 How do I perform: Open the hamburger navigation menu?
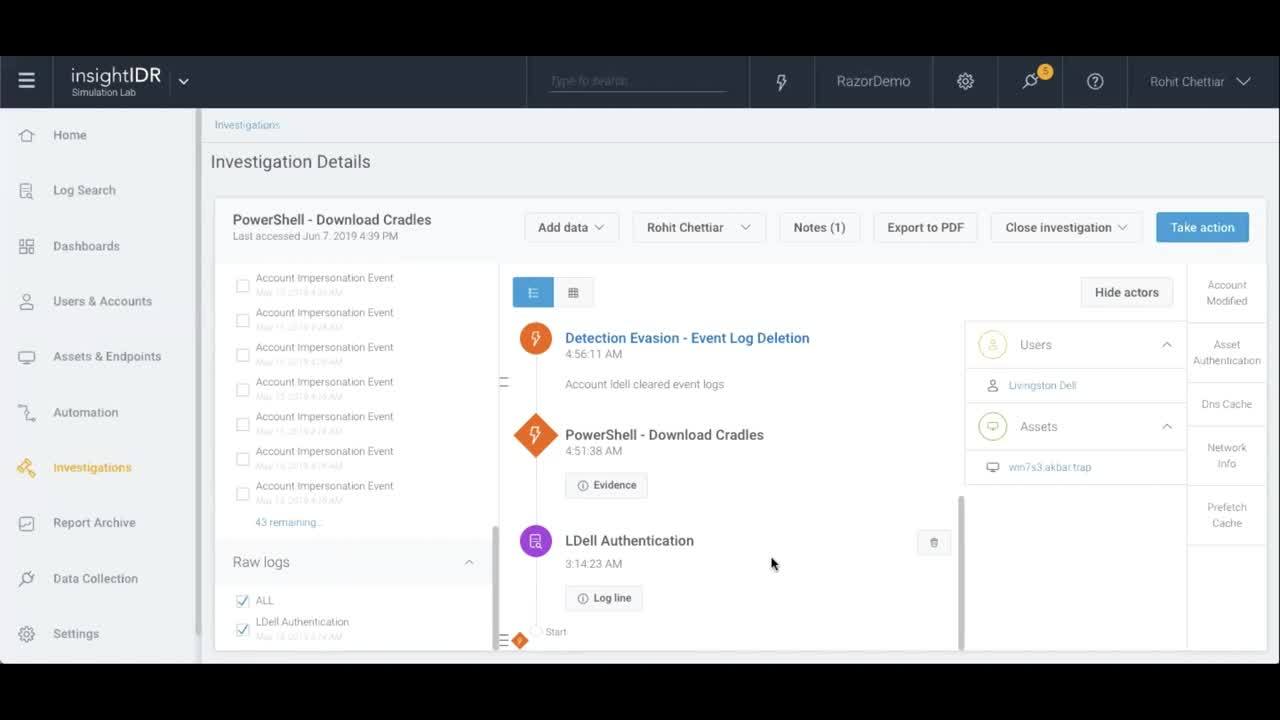pos(27,81)
